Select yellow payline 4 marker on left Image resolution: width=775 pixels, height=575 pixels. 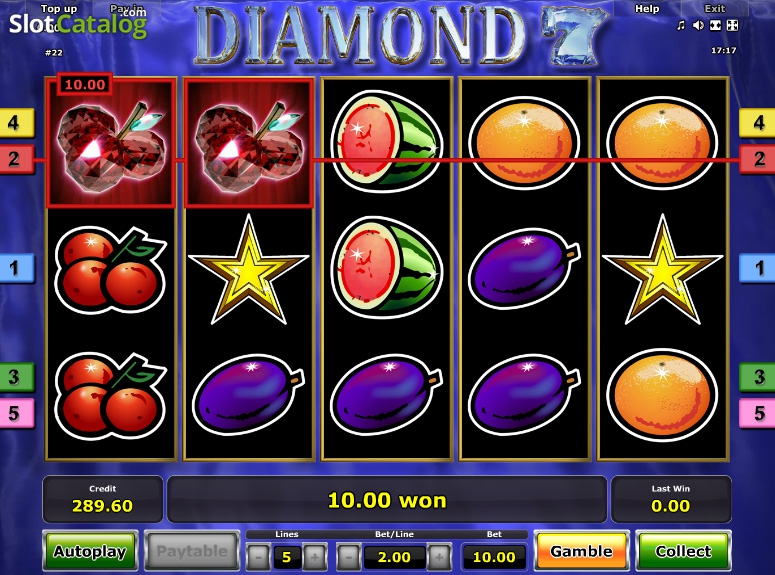tap(16, 123)
